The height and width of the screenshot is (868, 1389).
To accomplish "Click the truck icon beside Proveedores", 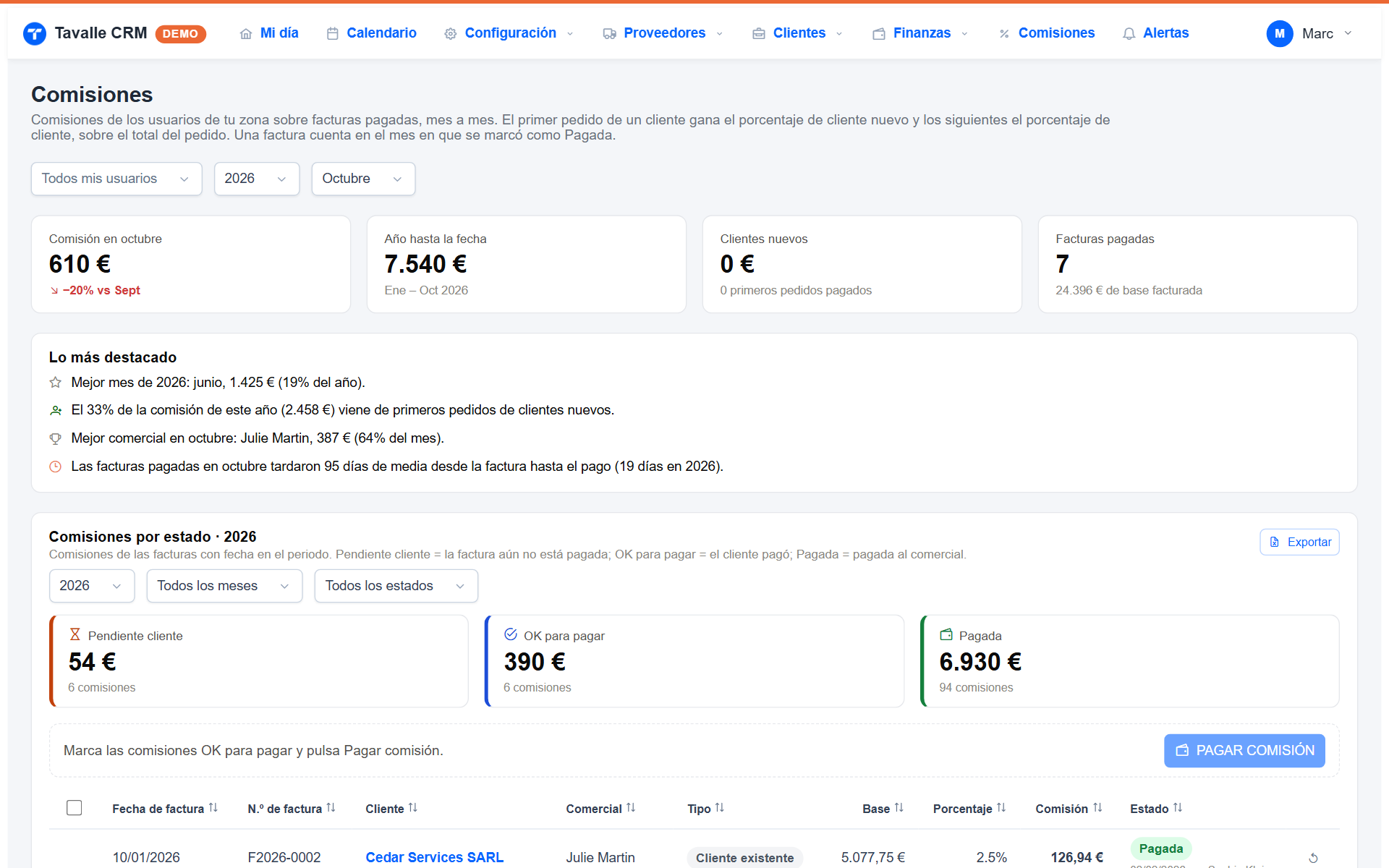I will (610, 34).
